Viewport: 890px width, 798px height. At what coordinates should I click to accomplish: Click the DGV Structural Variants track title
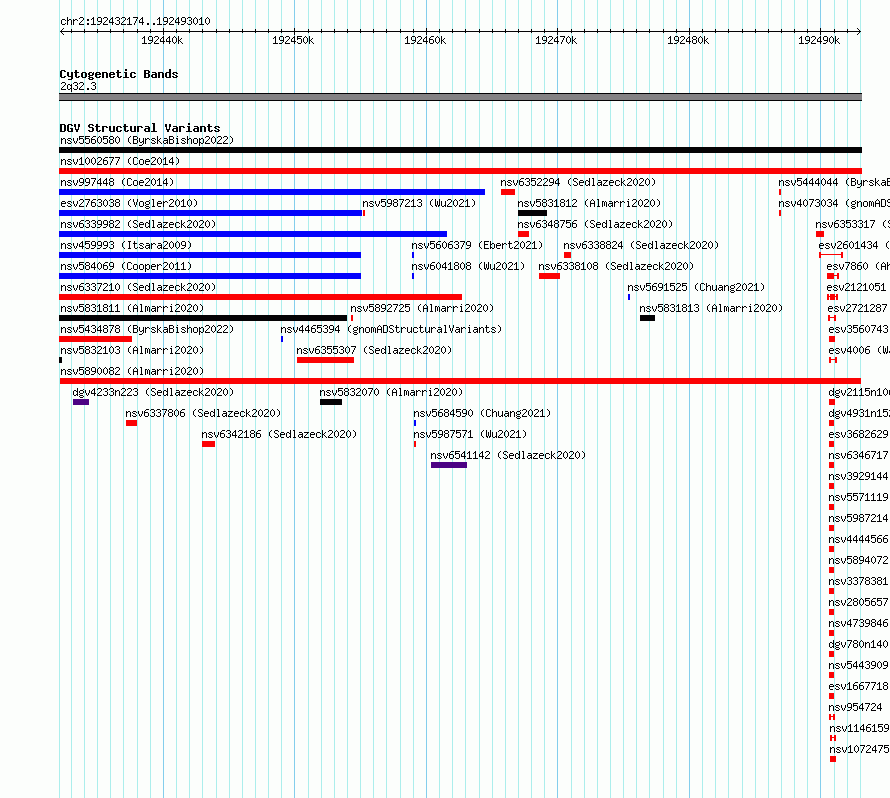pos(140,128)
